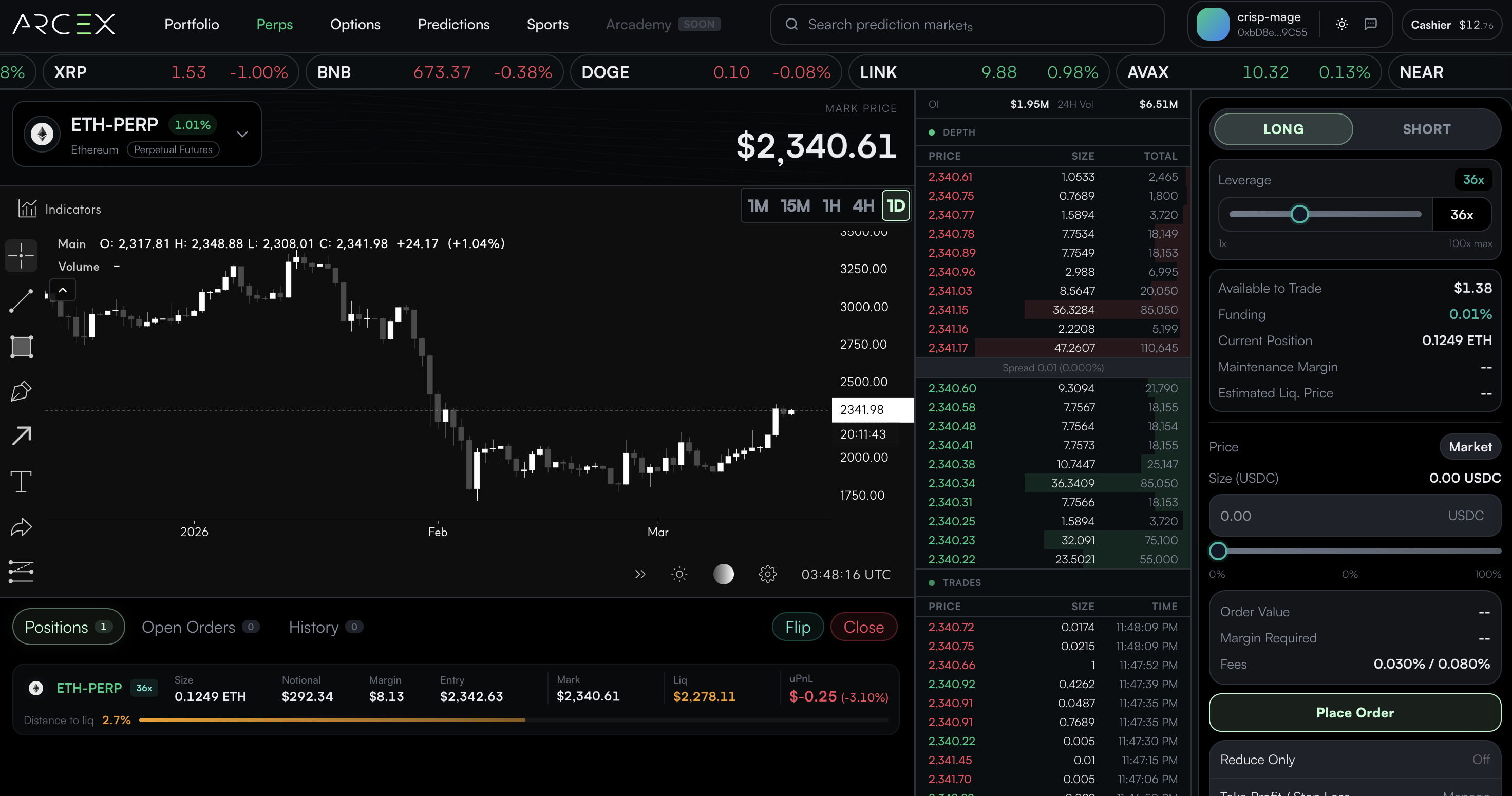Toggle the chart theme with the moon icon
The image size is (1512, 796).
(x=724, y=574)
